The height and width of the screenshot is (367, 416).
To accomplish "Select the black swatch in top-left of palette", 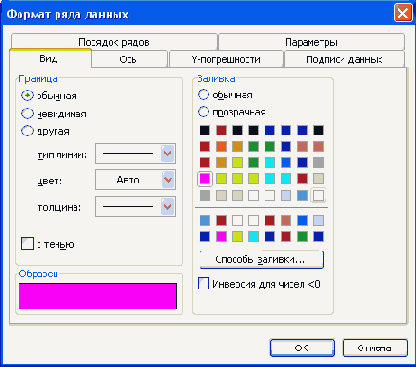I will coord(205,130).
